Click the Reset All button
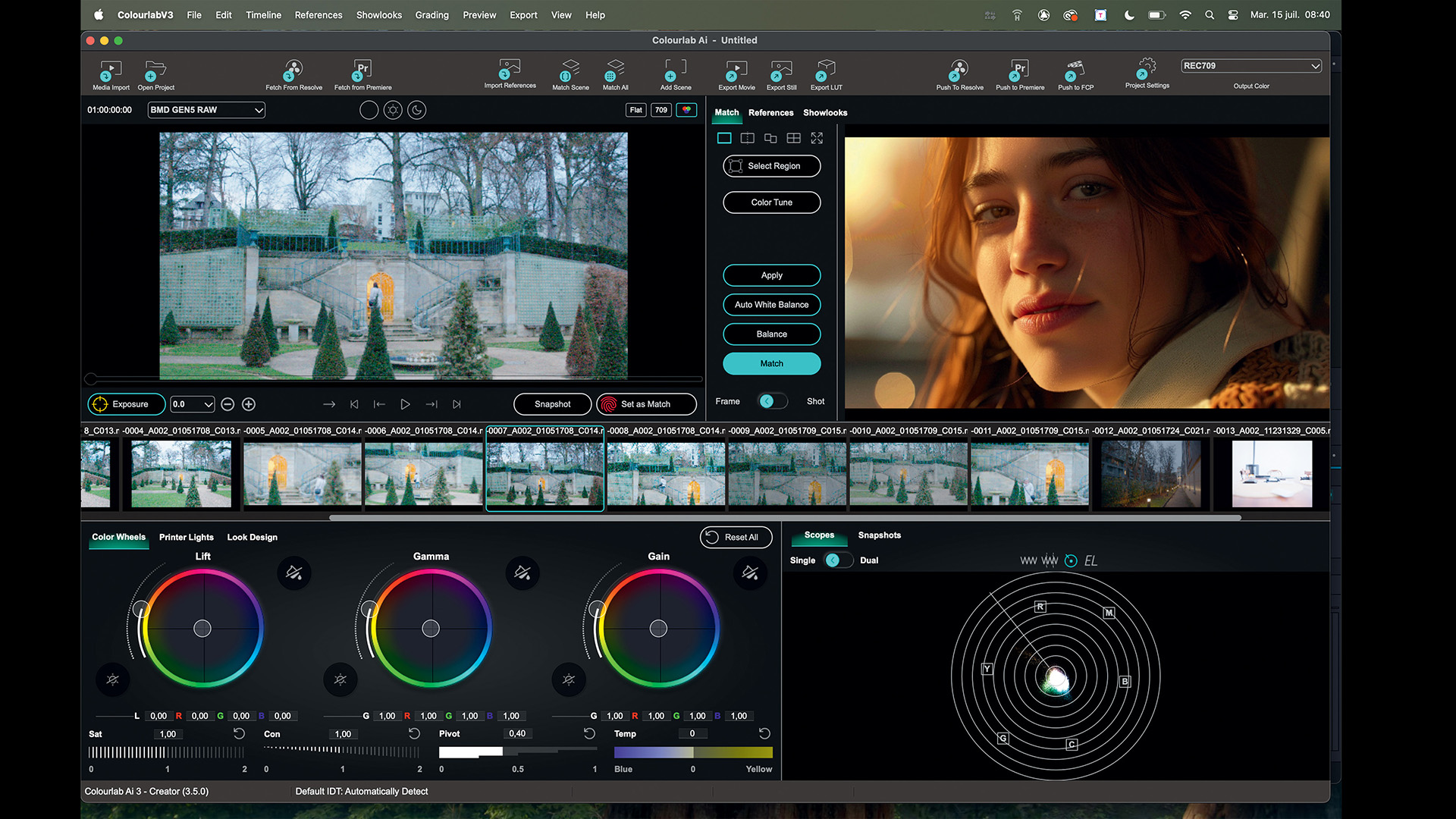1456x819 pixels. point(735,537)
